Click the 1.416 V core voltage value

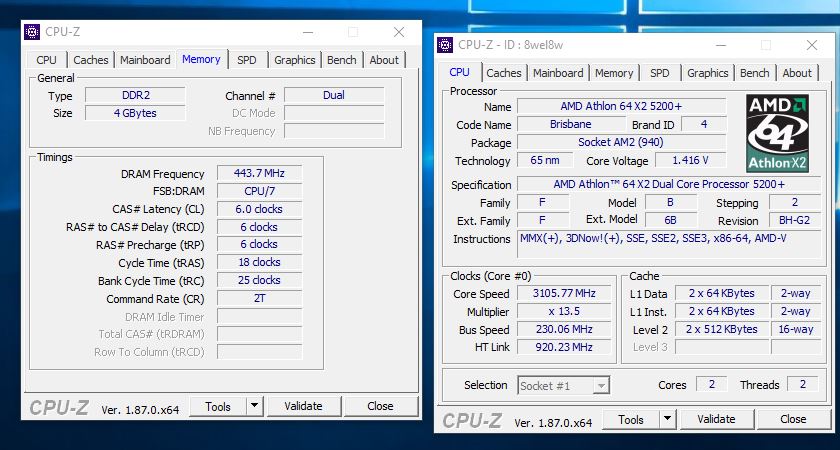tap(691, 160)
